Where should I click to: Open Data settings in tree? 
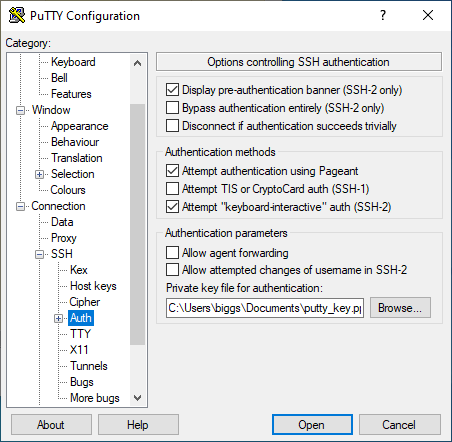tap(62, 222)
